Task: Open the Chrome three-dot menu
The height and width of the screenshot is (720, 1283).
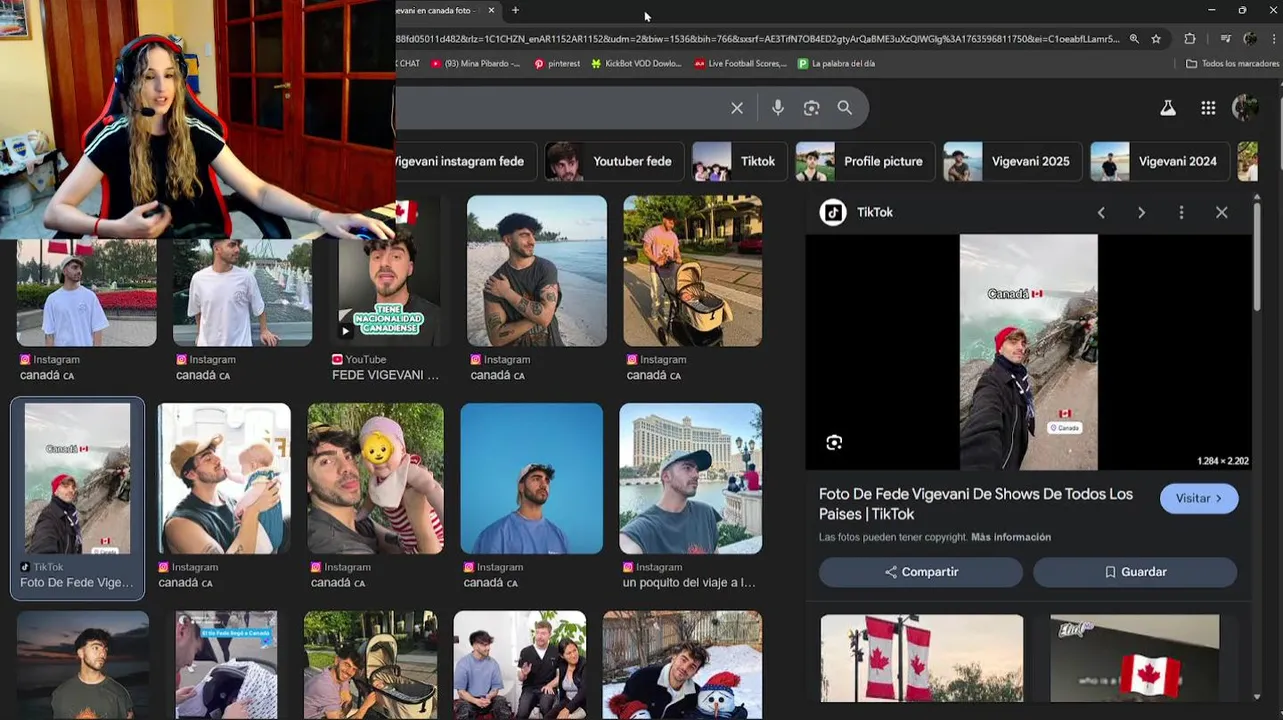Action: pyautogui.click(x=1272, y=39)
